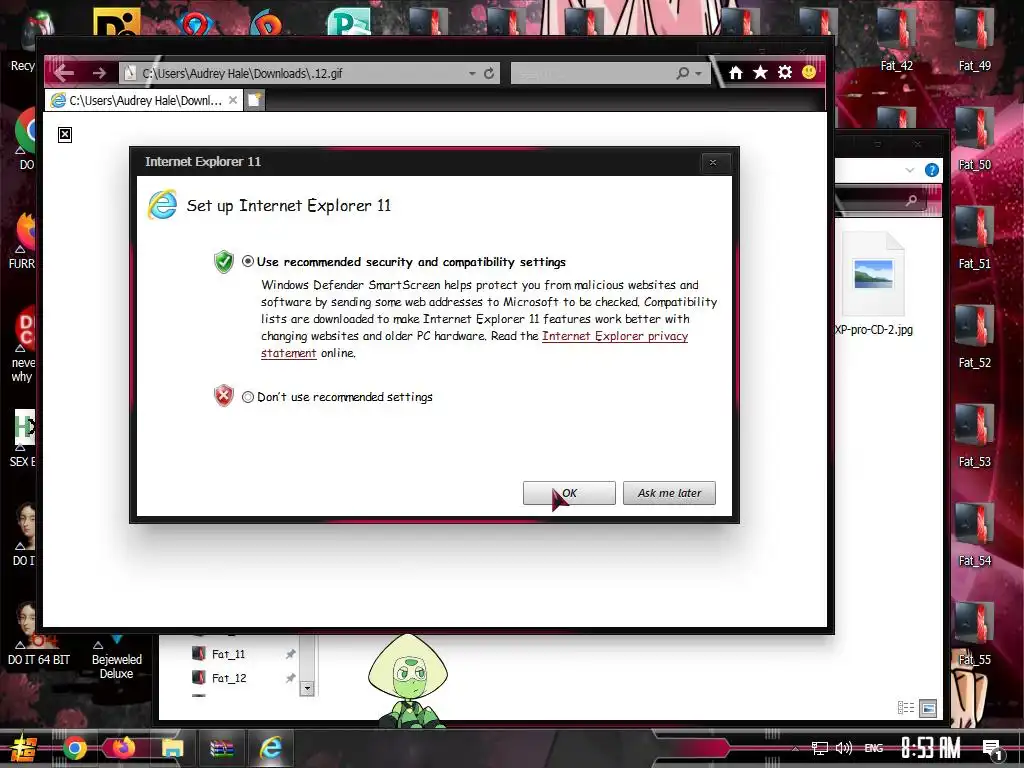
Task: Unpin Fat_12 using its pin icon
Action: 291,678
